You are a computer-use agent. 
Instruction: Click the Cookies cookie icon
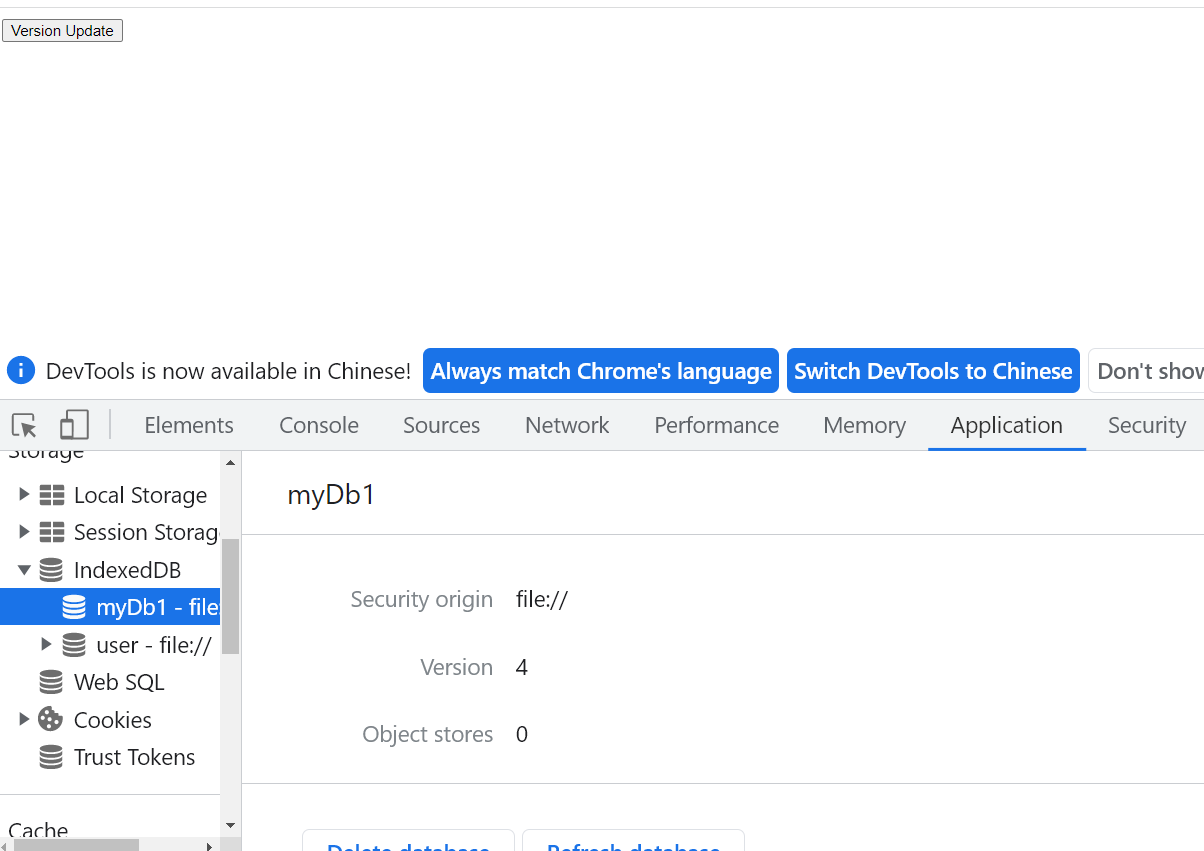click(51, 720)
